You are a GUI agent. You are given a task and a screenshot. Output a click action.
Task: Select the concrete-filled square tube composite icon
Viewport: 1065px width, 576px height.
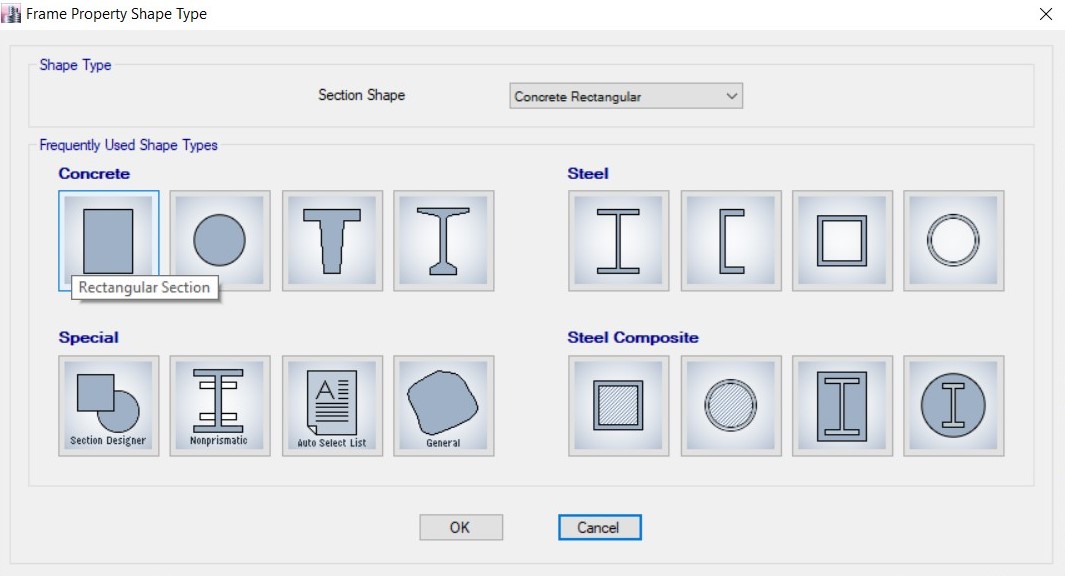(618, 405)
